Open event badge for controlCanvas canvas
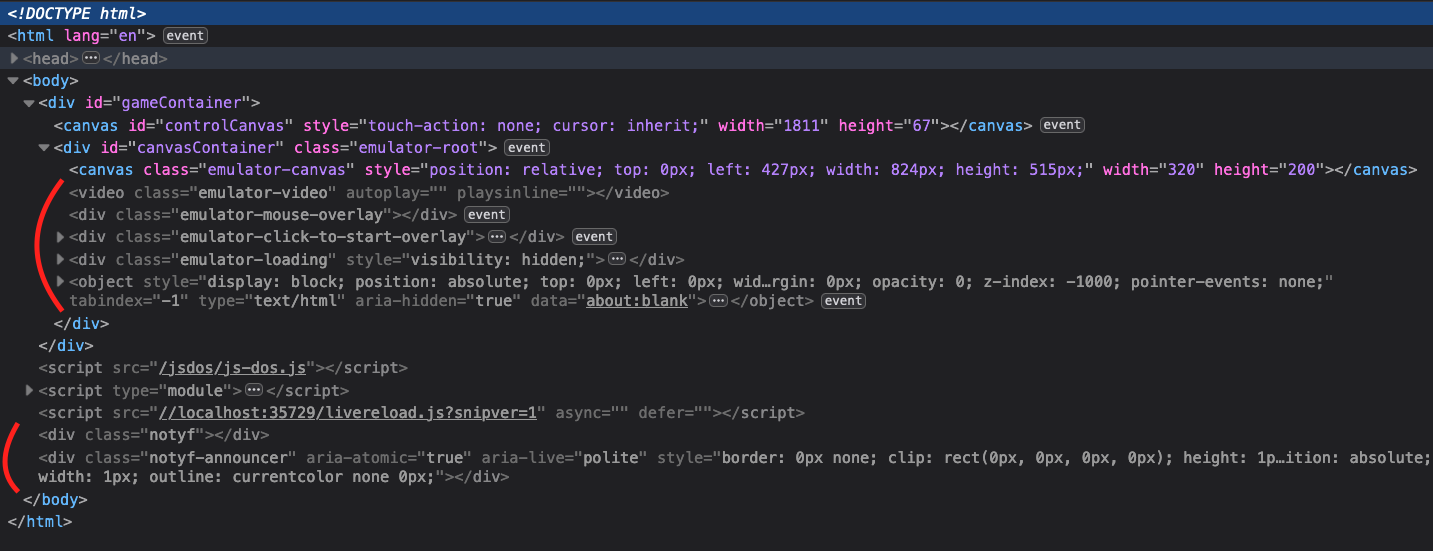Image resolution: width=1433 pixels, height=551 pixels. point(1062,125)
